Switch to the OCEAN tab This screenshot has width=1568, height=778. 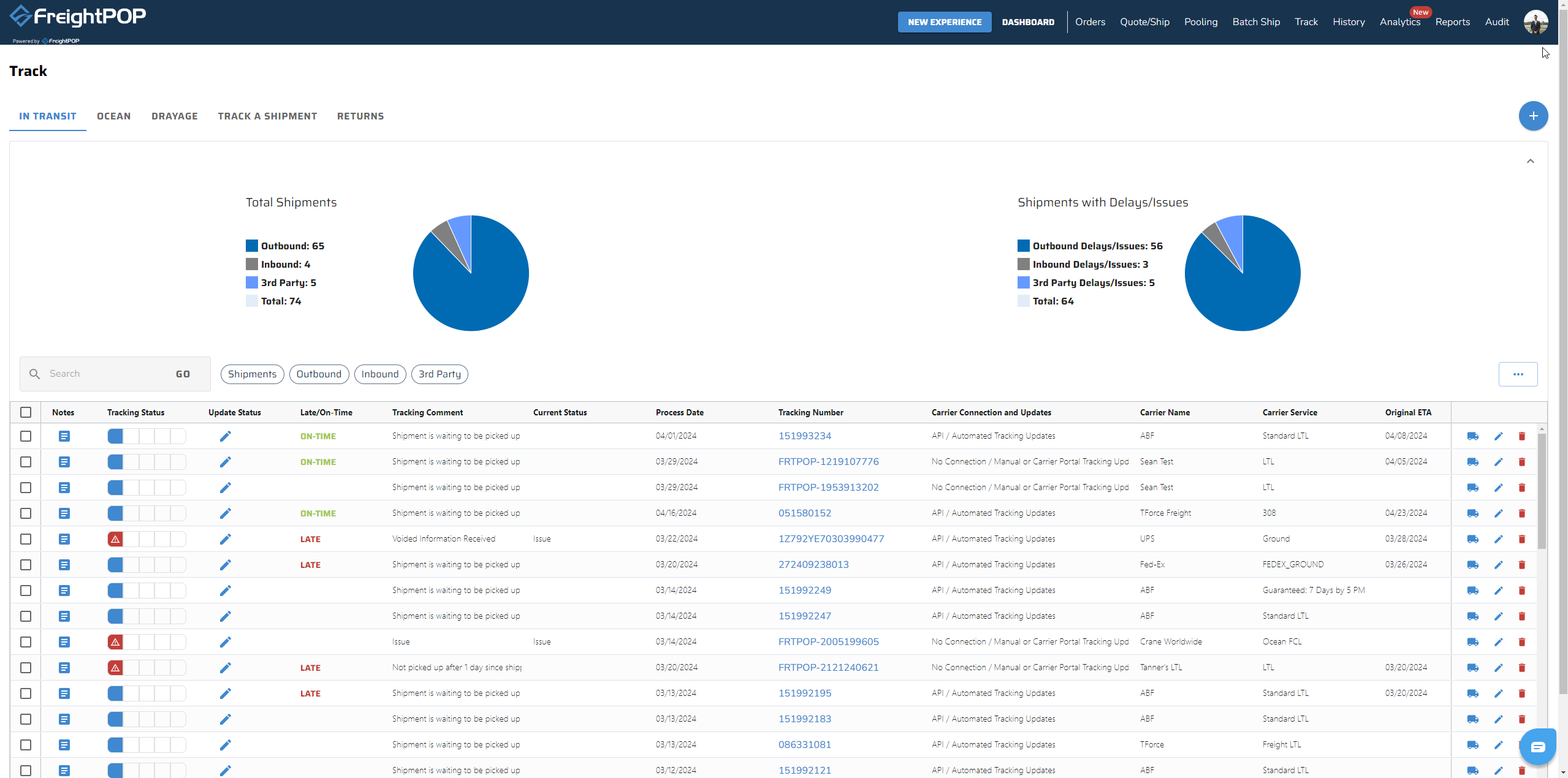tap(113, 116)
